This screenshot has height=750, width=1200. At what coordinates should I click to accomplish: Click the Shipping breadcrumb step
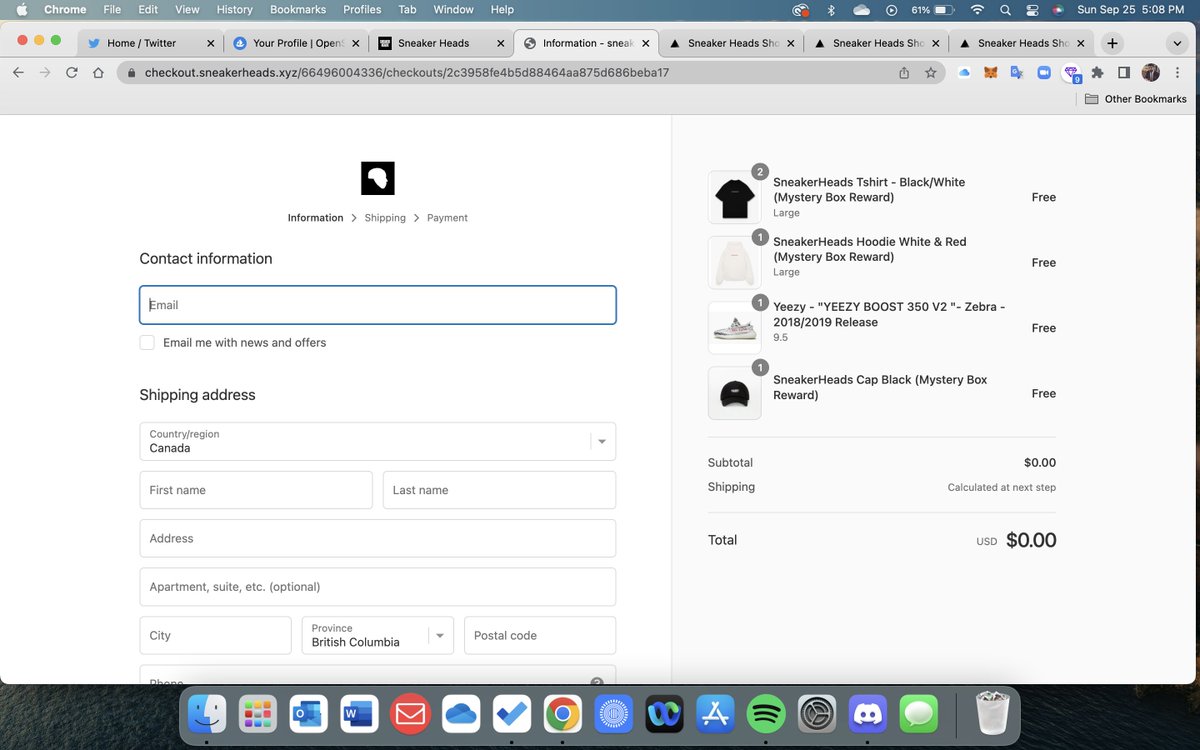click(385, 218)
